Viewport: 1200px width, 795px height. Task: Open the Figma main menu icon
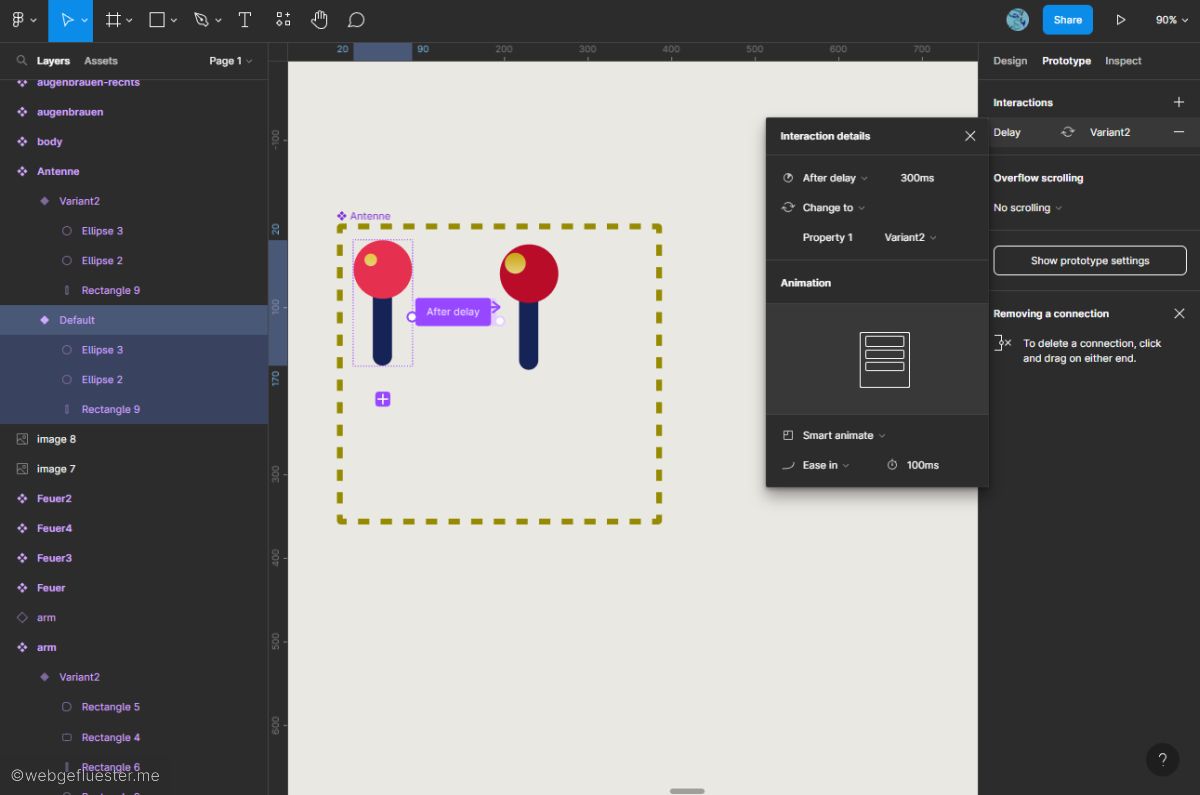[18, 20]
